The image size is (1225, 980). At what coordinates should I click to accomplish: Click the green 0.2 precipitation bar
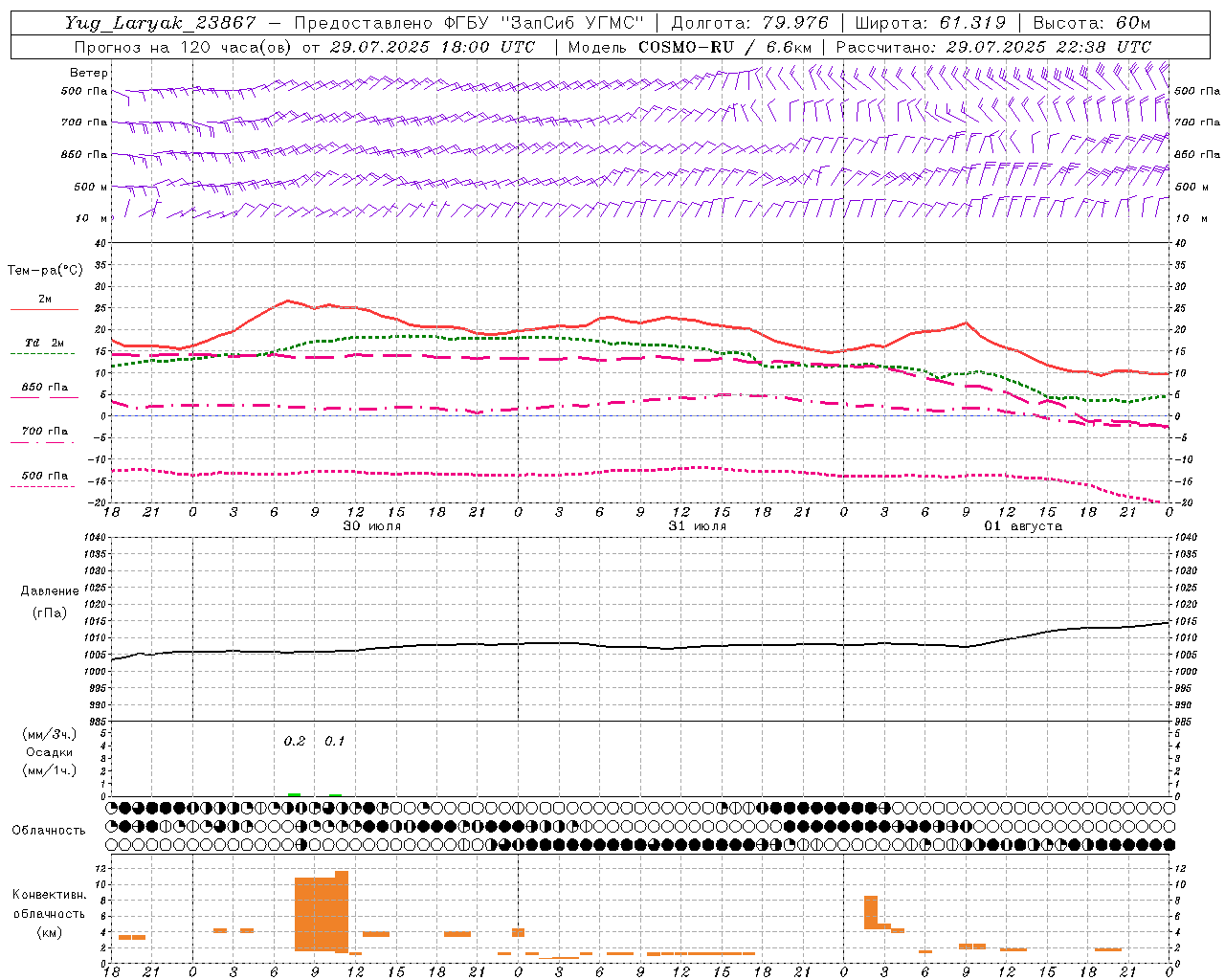294,794
